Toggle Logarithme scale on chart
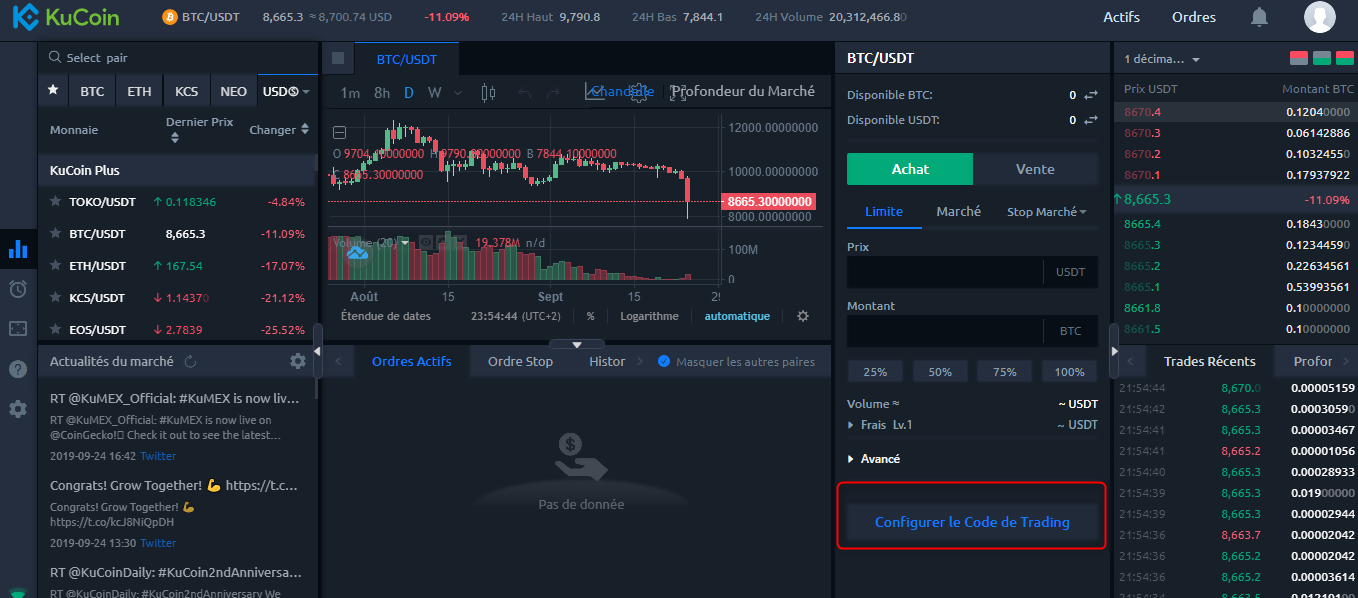Viewport: 1358px width, 598px height. coord(649,316)
